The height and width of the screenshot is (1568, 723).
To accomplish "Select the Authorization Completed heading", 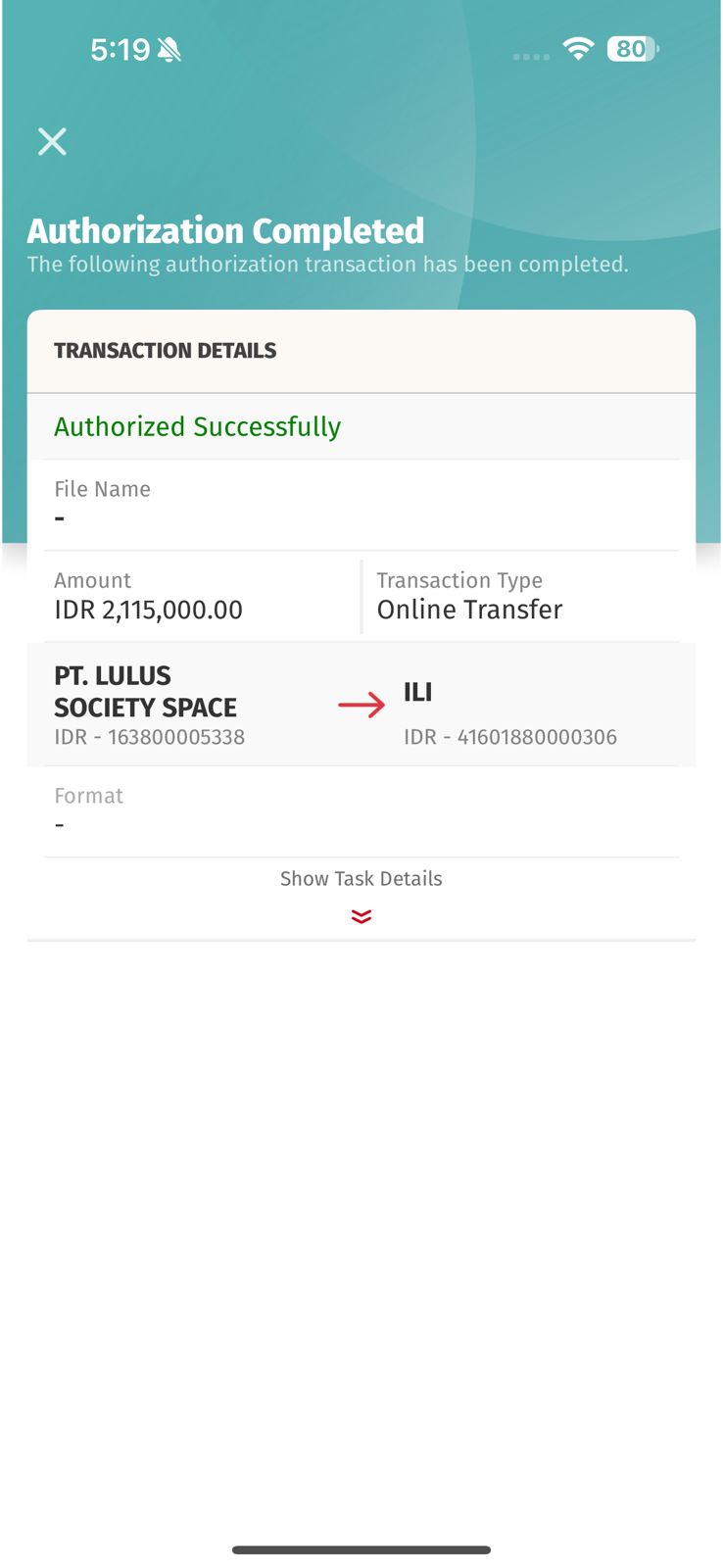I will (225, 231).
